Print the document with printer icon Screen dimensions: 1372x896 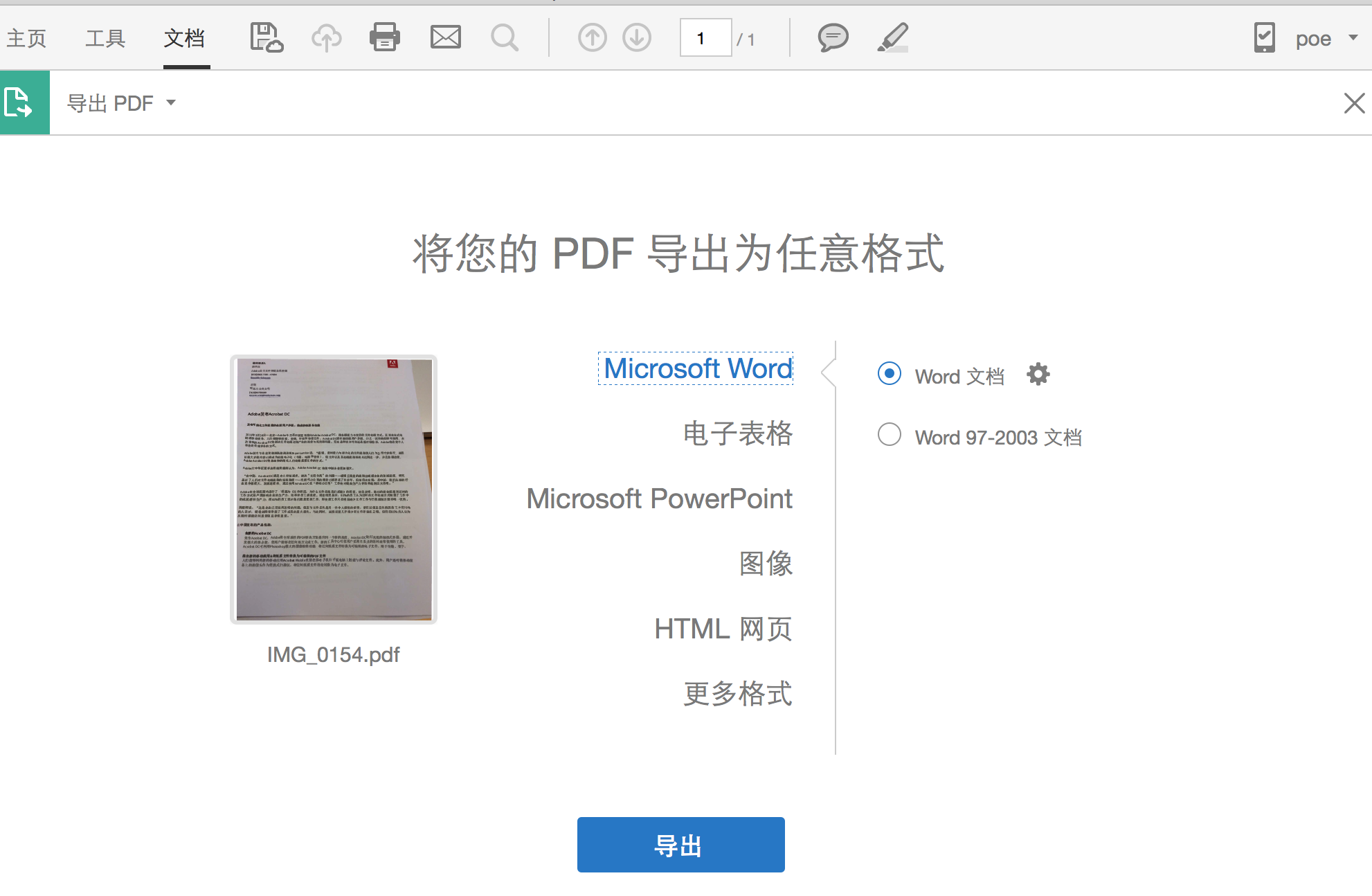(x=385, y=37)
